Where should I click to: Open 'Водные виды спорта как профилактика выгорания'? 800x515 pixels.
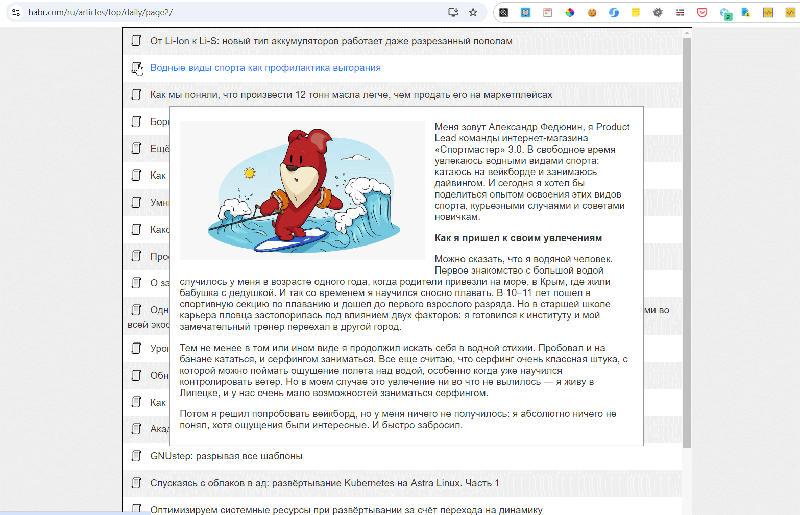click(x=265, y=68)
